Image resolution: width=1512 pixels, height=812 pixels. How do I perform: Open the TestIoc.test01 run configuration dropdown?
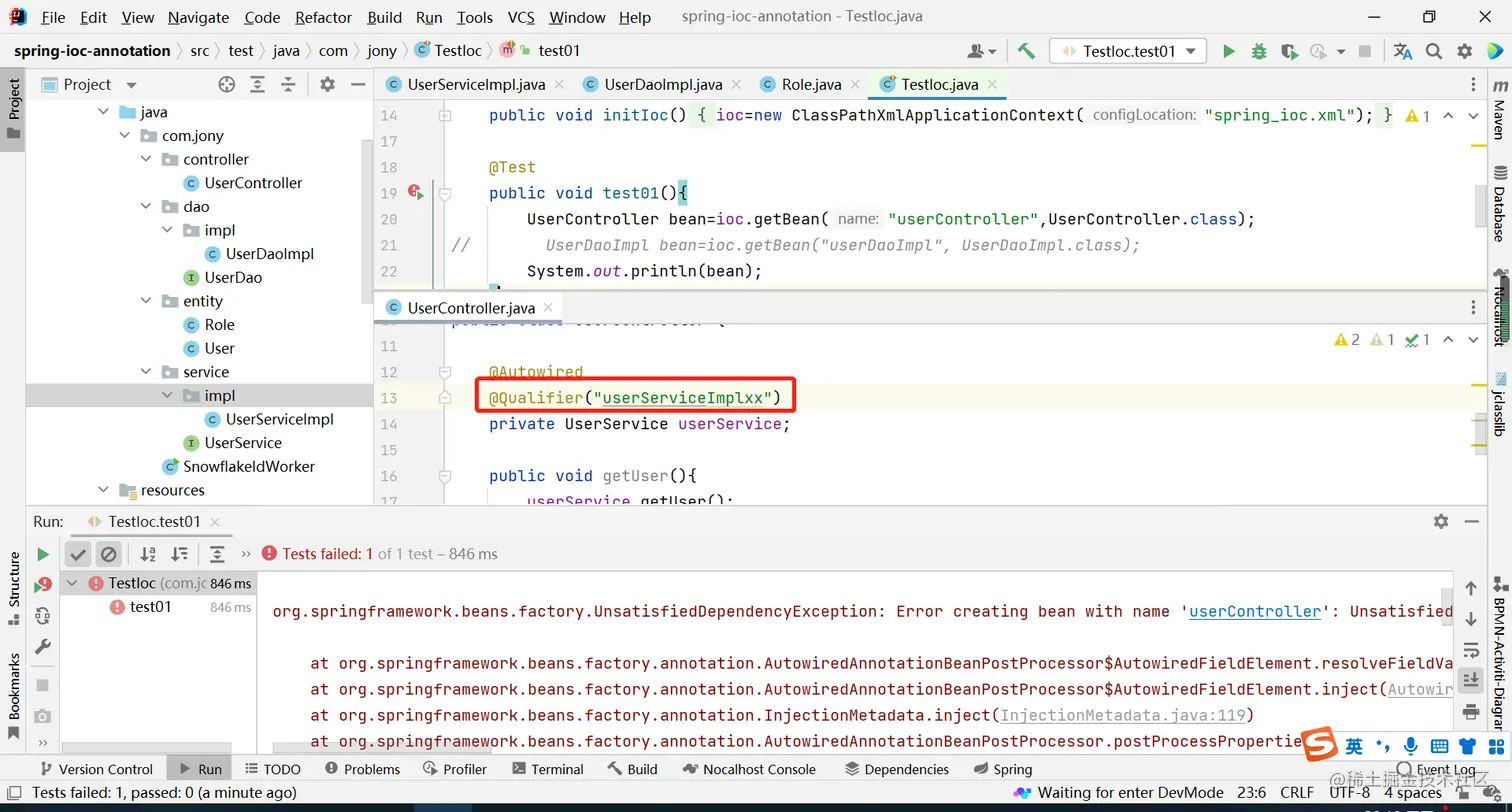tap(1128, 51)
